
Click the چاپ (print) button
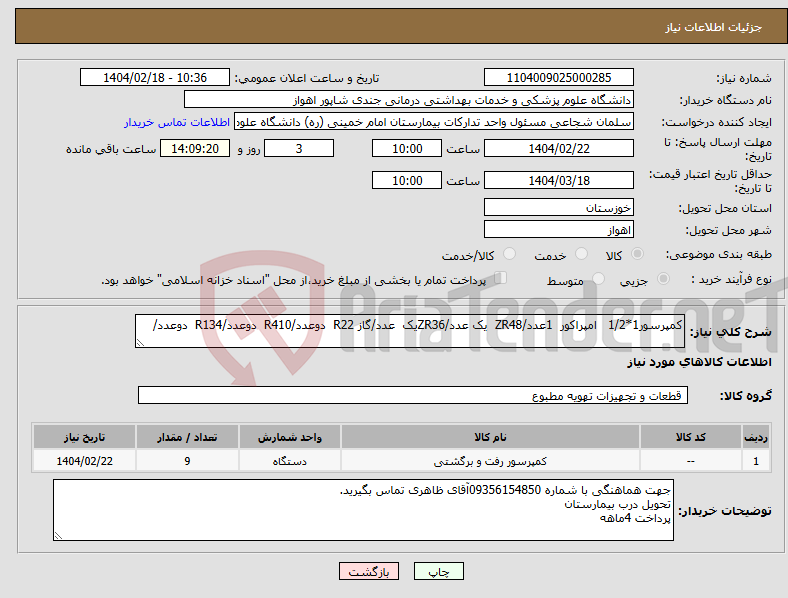coord(438,571)
